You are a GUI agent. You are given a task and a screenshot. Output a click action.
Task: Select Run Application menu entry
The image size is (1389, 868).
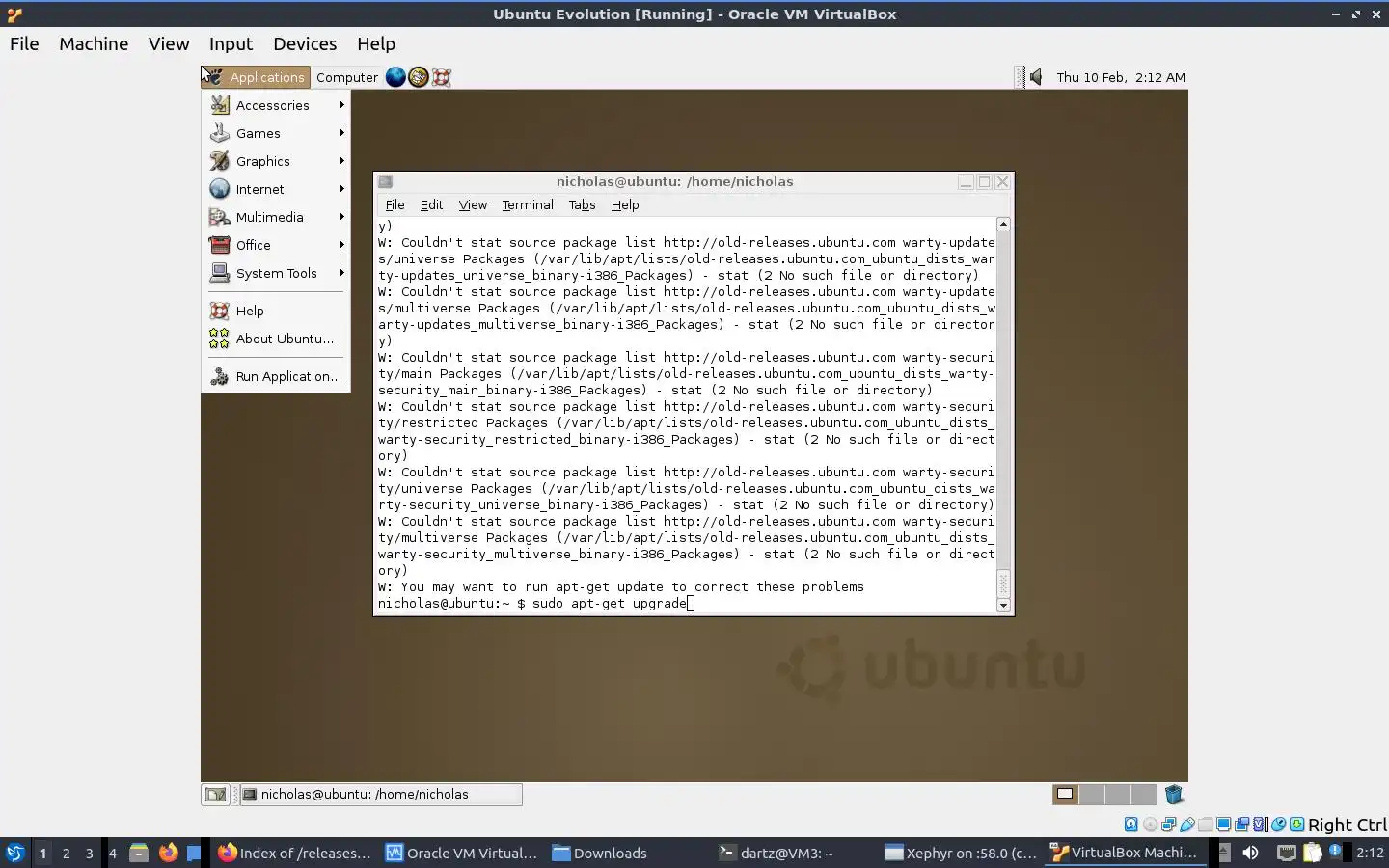click(x=277, y=376)
